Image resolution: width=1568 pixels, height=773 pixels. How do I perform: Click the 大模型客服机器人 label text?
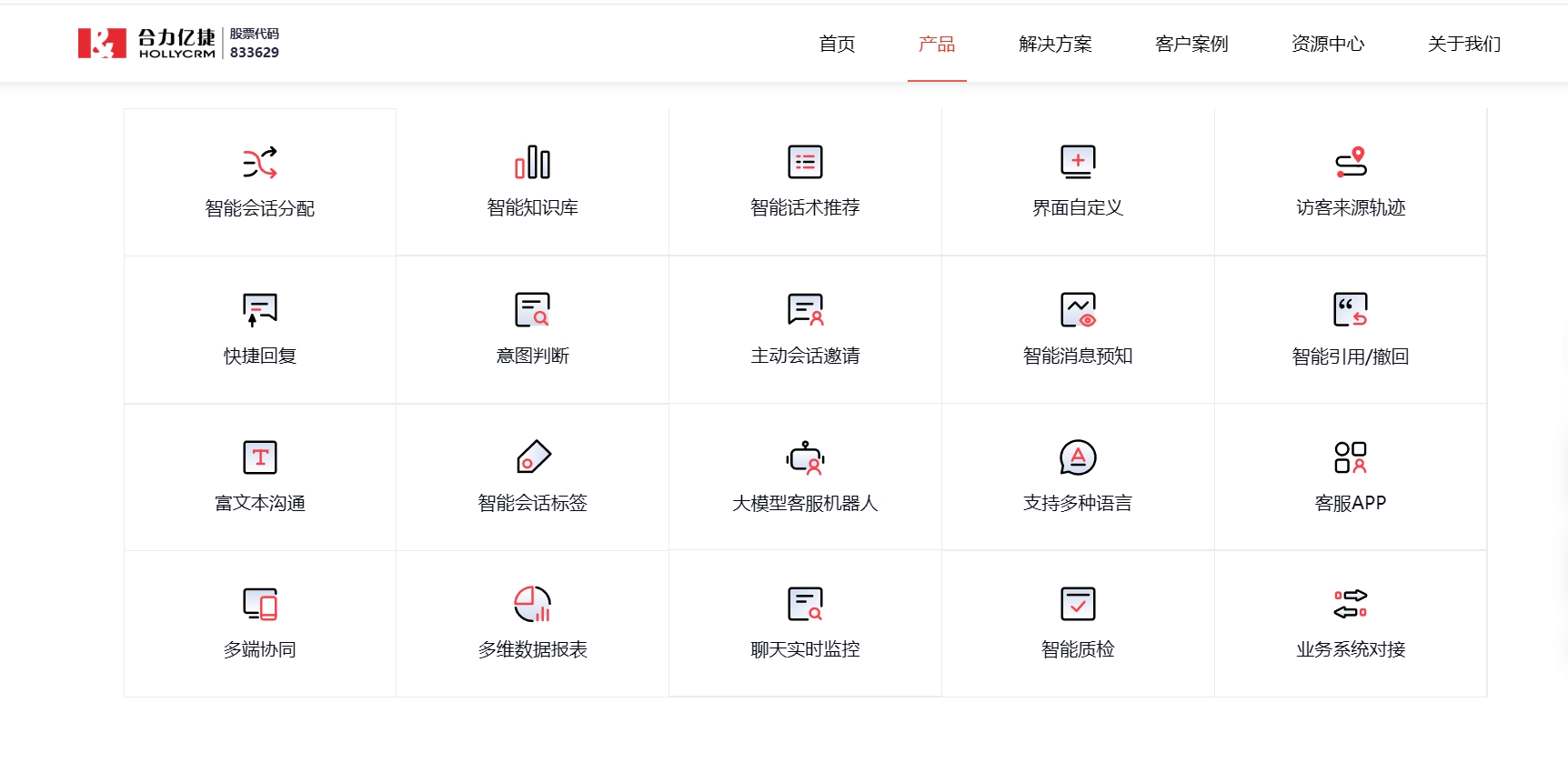point(805,503)
